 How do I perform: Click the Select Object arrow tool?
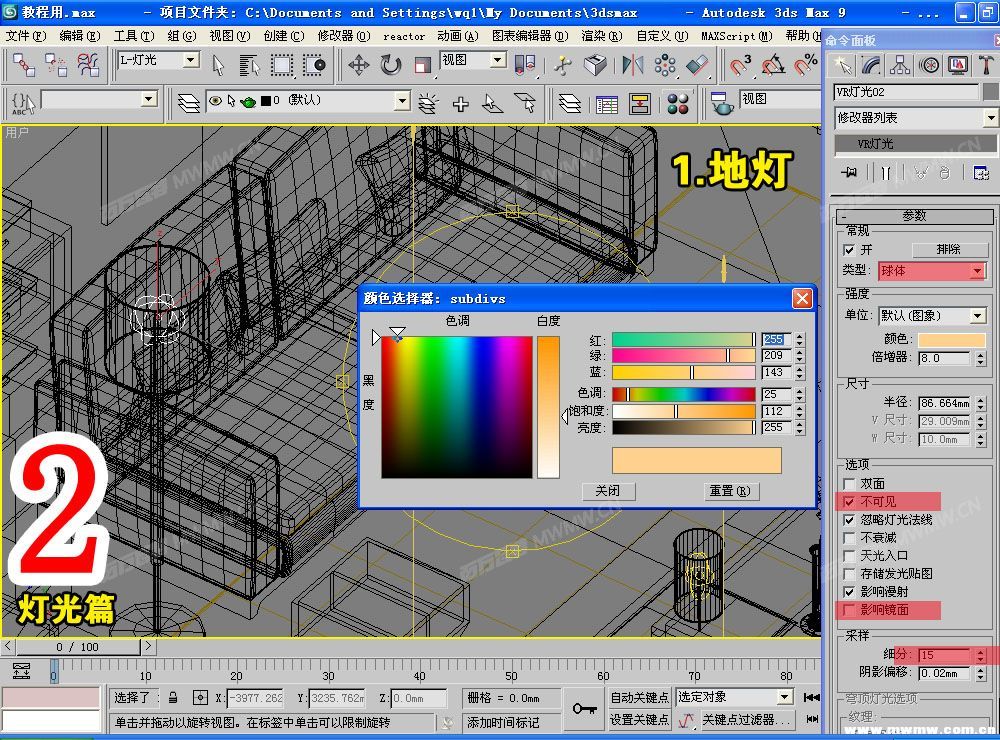[x=219, y=65]
